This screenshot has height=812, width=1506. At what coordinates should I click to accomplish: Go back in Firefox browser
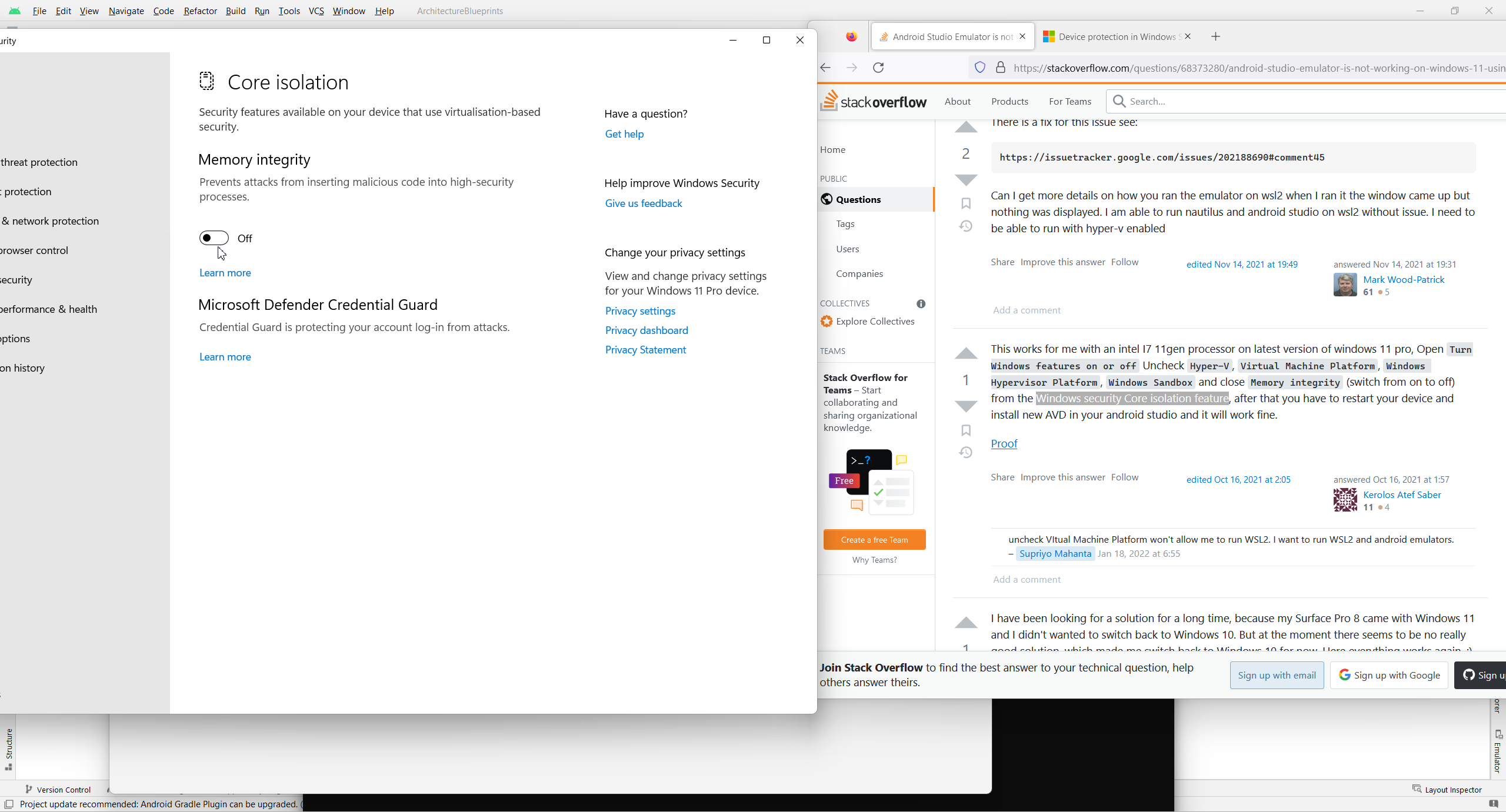[825, 68]
